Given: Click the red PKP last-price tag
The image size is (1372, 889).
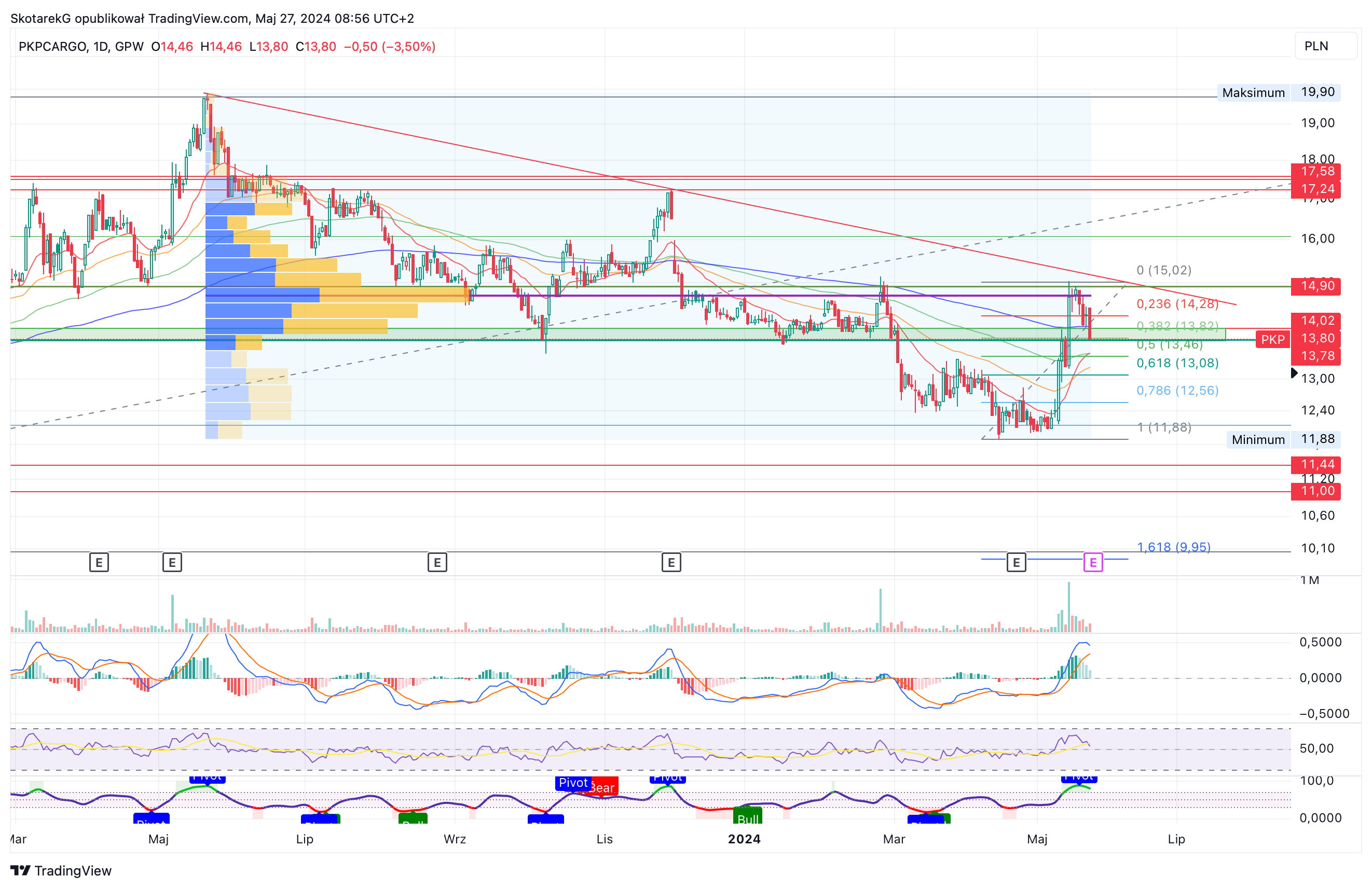Looking at the screenshot, I should click(x=1273, y=339).
